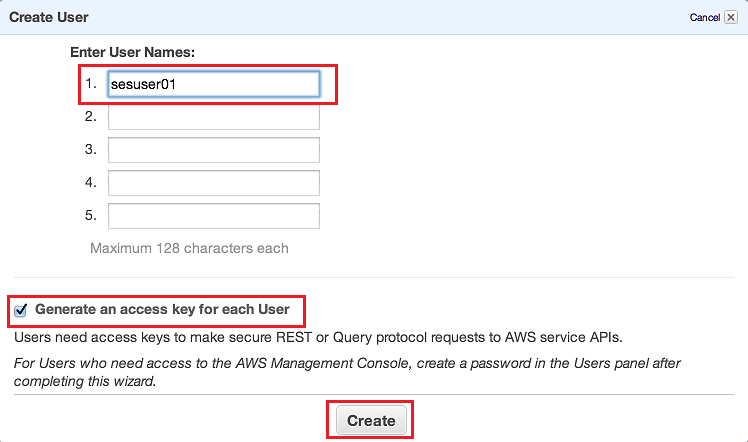The width and height of the screenshot is (748, 442).
Task: Select user name input field 2
Action: tap(214, 117)
